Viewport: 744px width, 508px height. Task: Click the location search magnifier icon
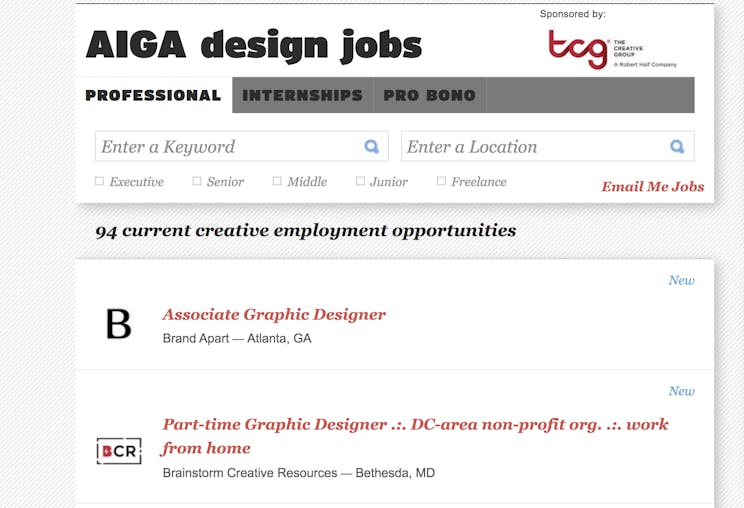pyautogui.click(x=677, y=147)
